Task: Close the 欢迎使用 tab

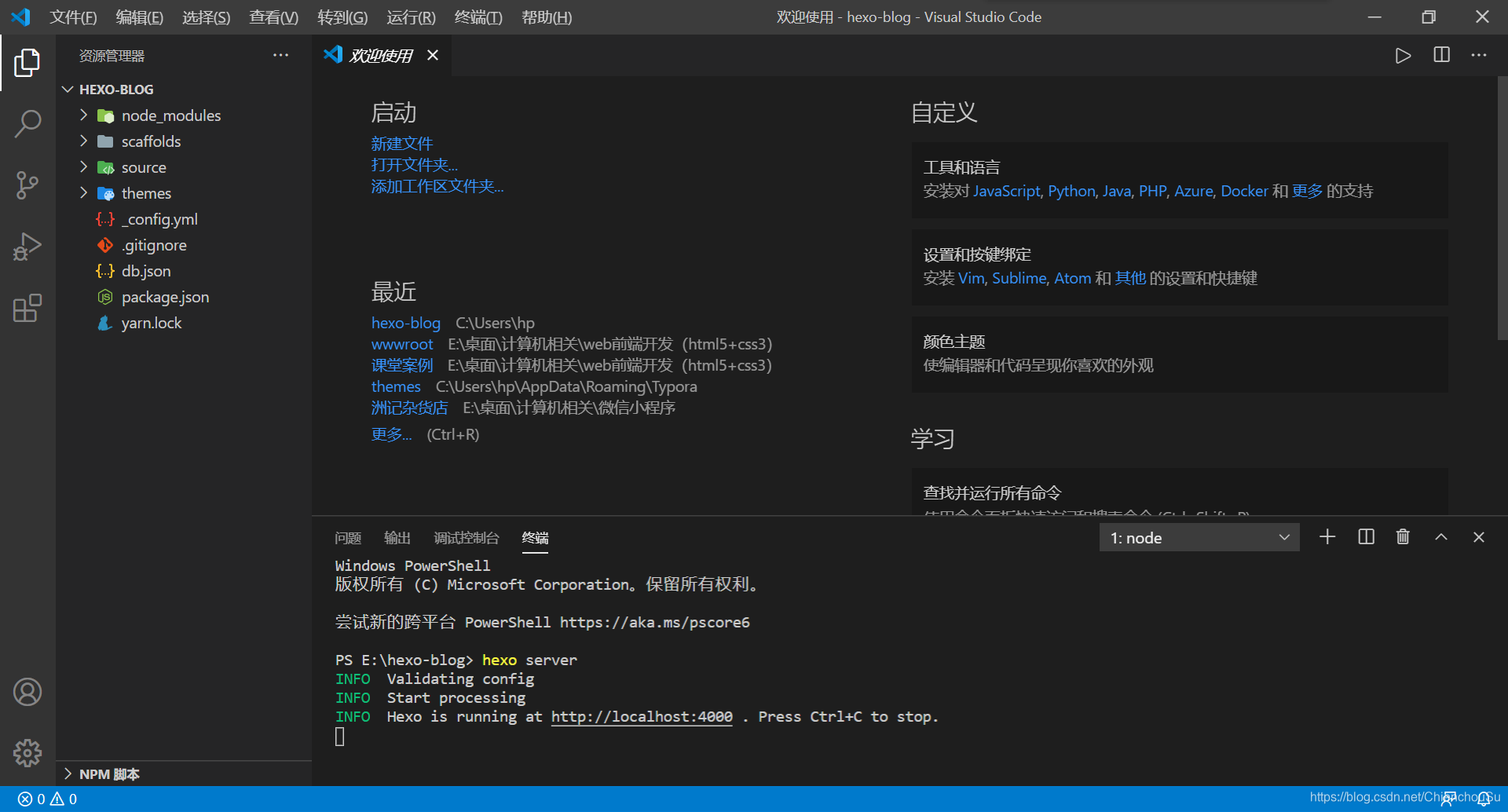Action: tap(433, 55)
